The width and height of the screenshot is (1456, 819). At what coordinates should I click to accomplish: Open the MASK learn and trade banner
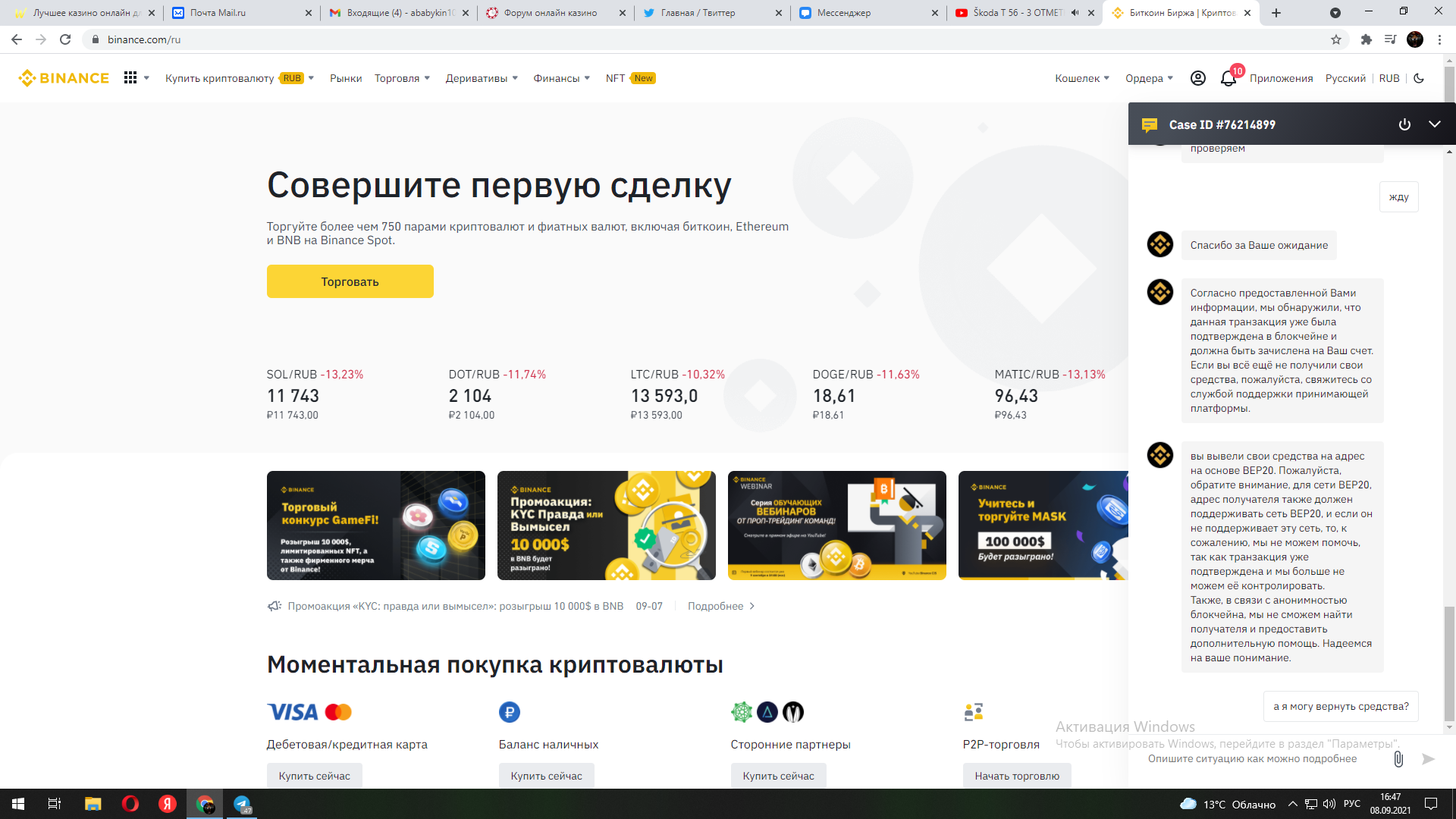coord(1043,526)
